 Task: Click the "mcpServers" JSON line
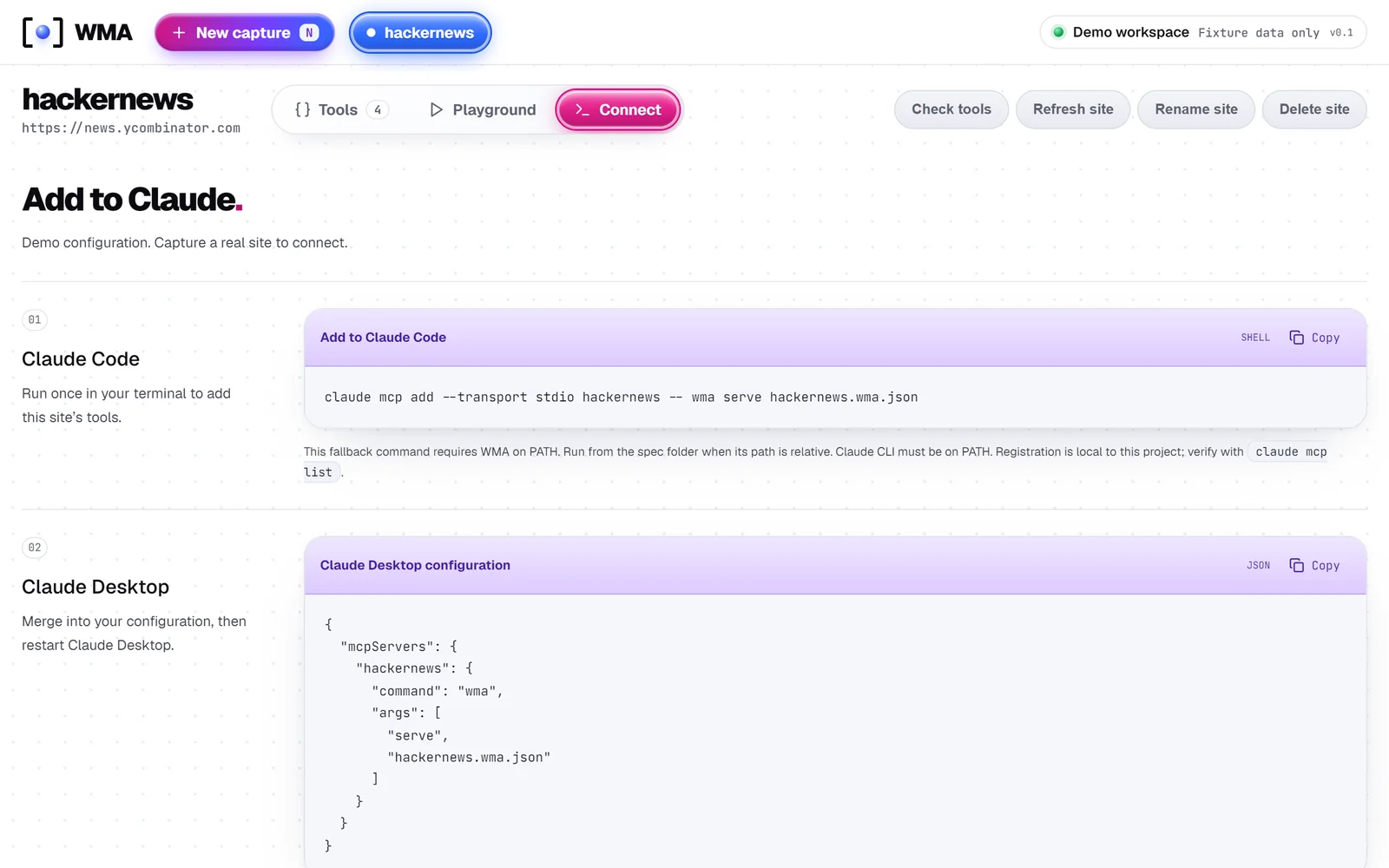pos(398,647)
